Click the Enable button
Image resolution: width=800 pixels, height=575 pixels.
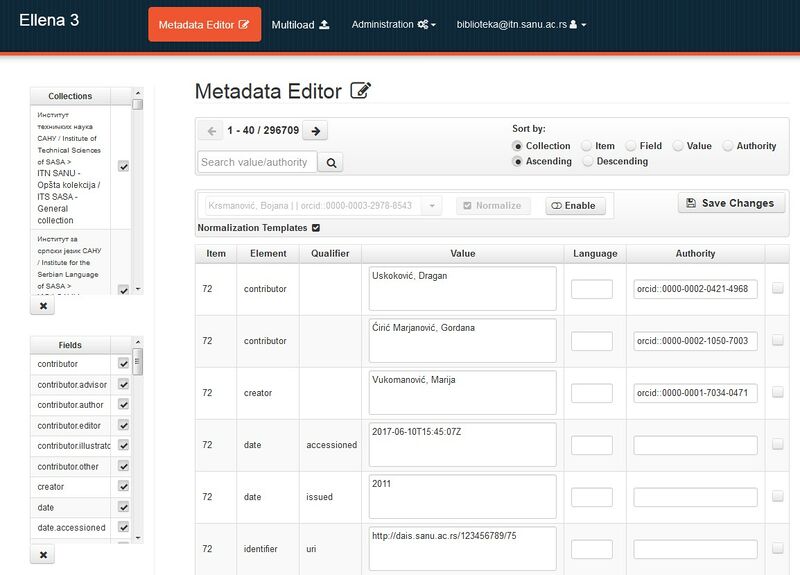tap(575, 205)
